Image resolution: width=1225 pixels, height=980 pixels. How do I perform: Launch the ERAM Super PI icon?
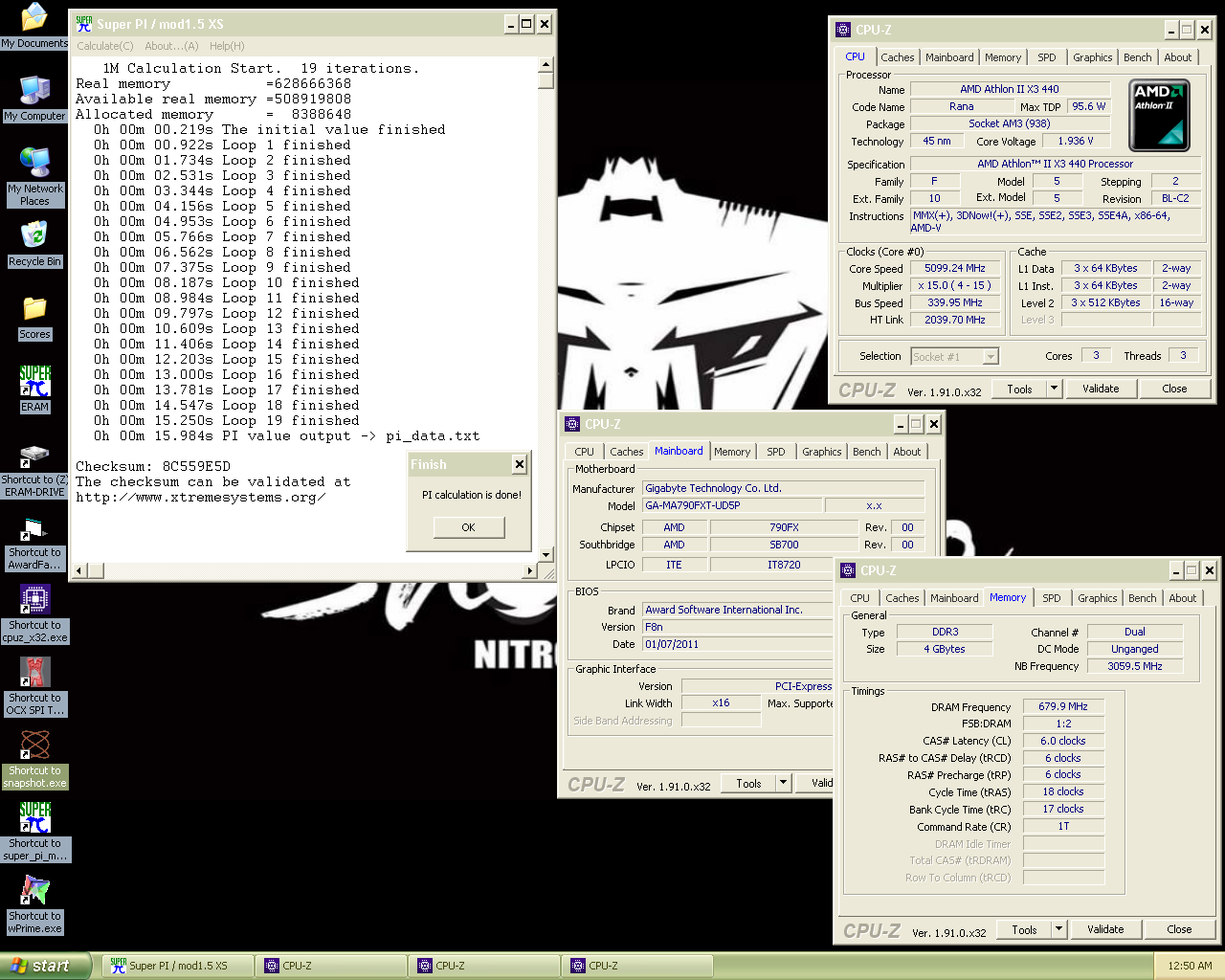(x=34, y=390)
